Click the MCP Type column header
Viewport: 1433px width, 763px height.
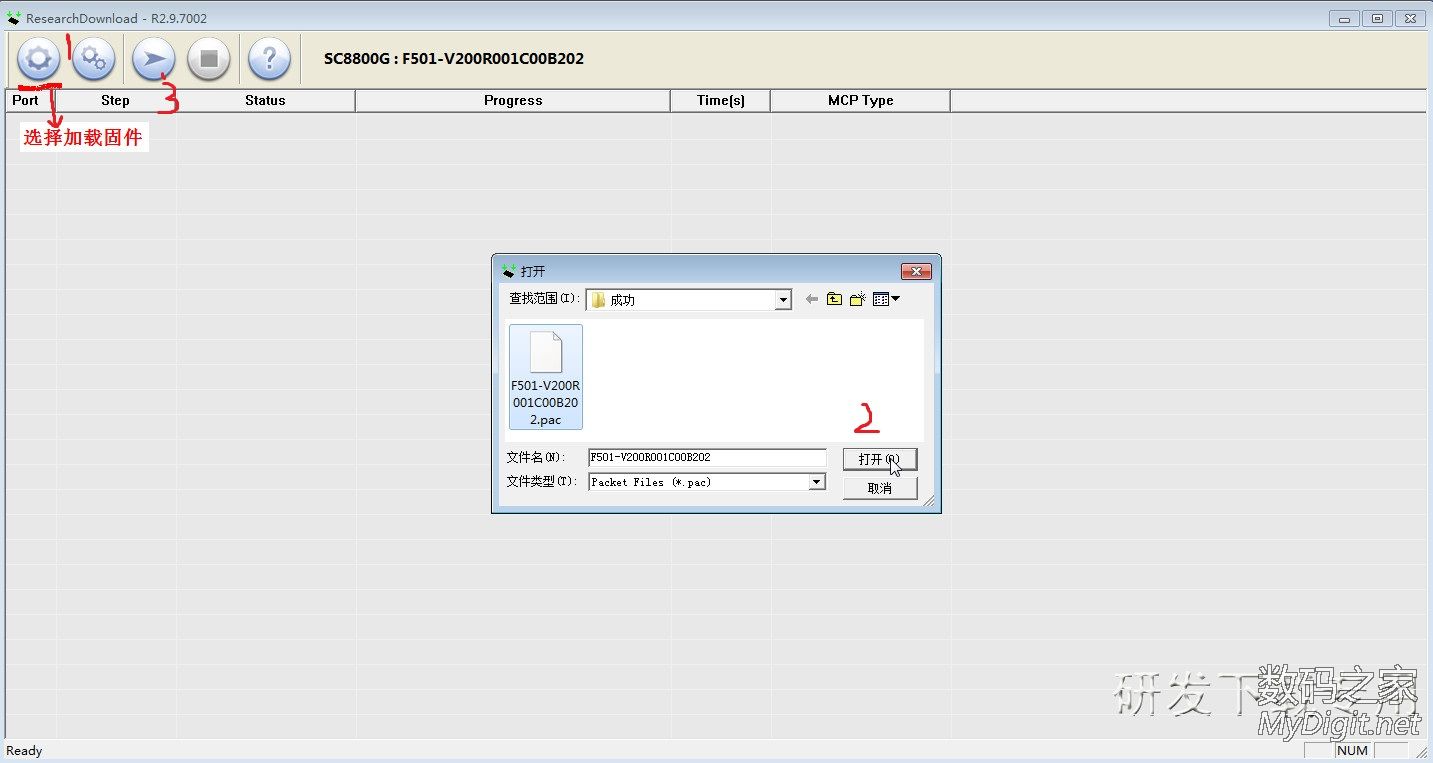[x=861, y=100]
